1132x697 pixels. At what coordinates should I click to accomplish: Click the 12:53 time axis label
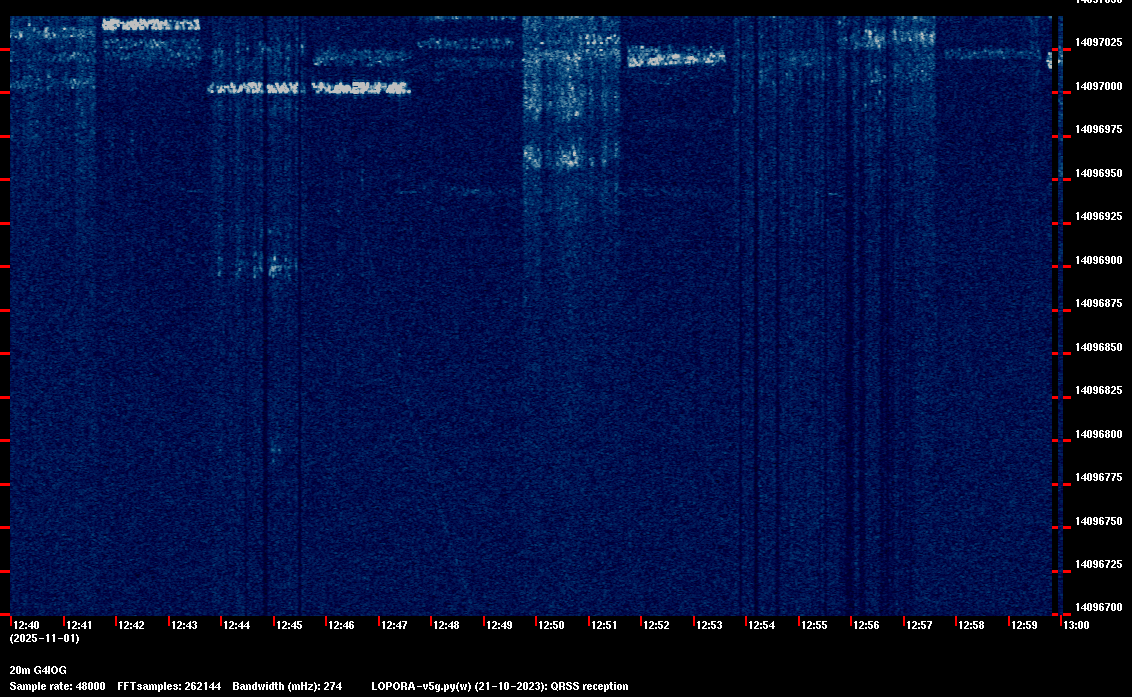(709, 625)
